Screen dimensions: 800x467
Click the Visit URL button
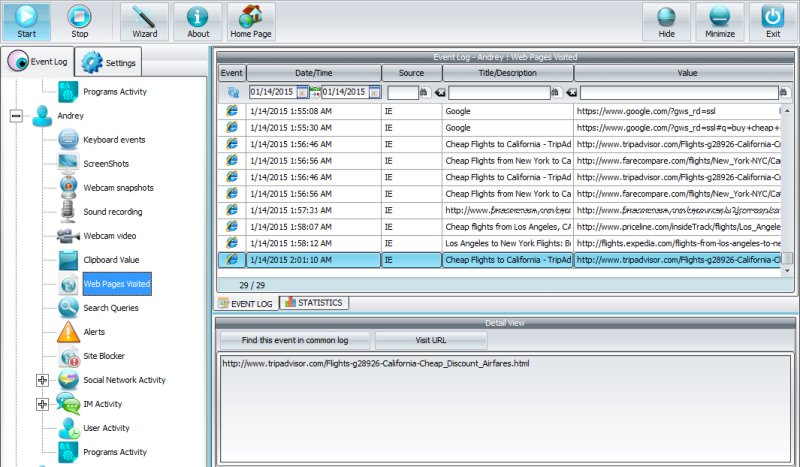pos(431,340)
